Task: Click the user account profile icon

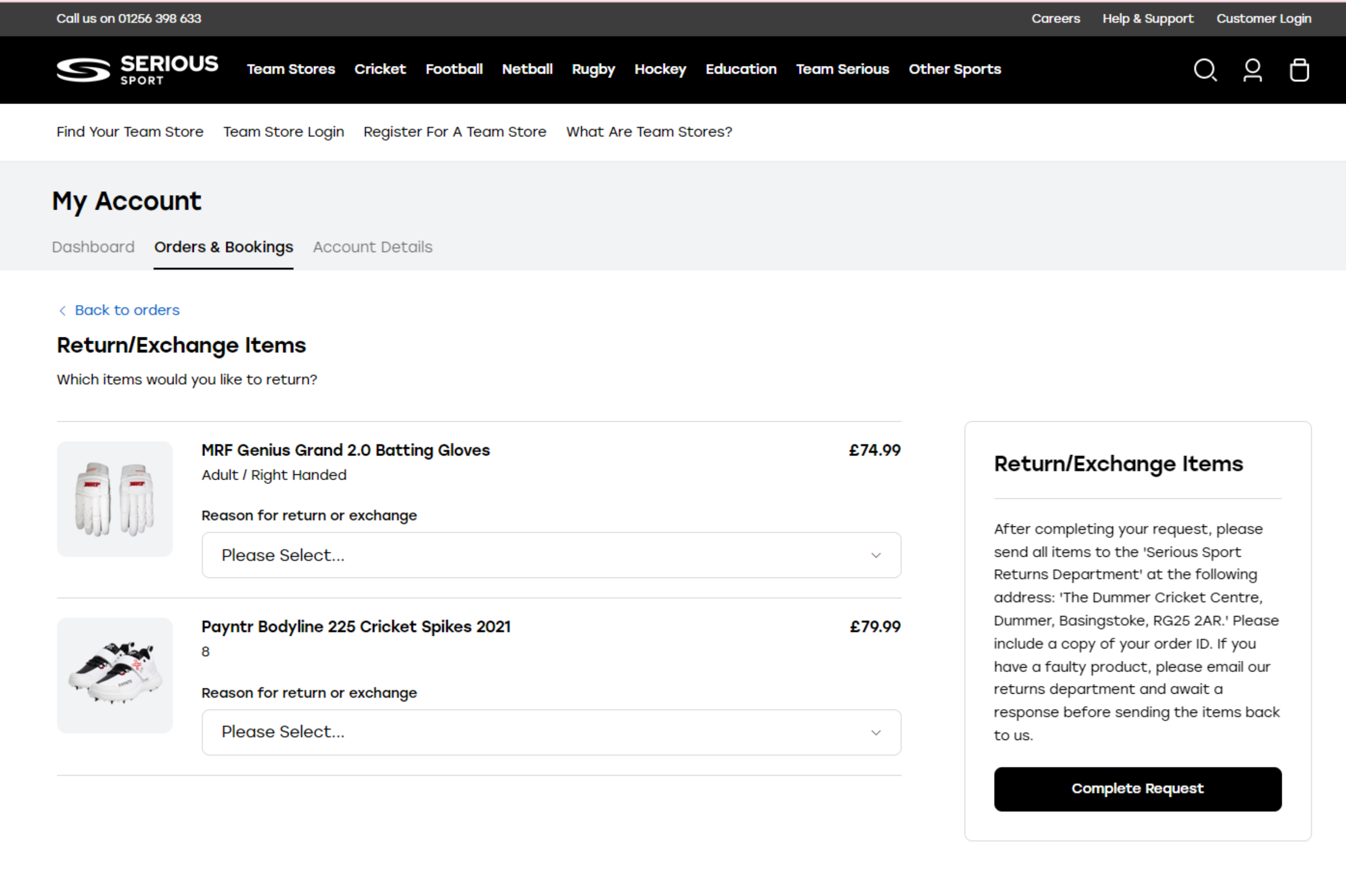Action: coord(1252,70)
